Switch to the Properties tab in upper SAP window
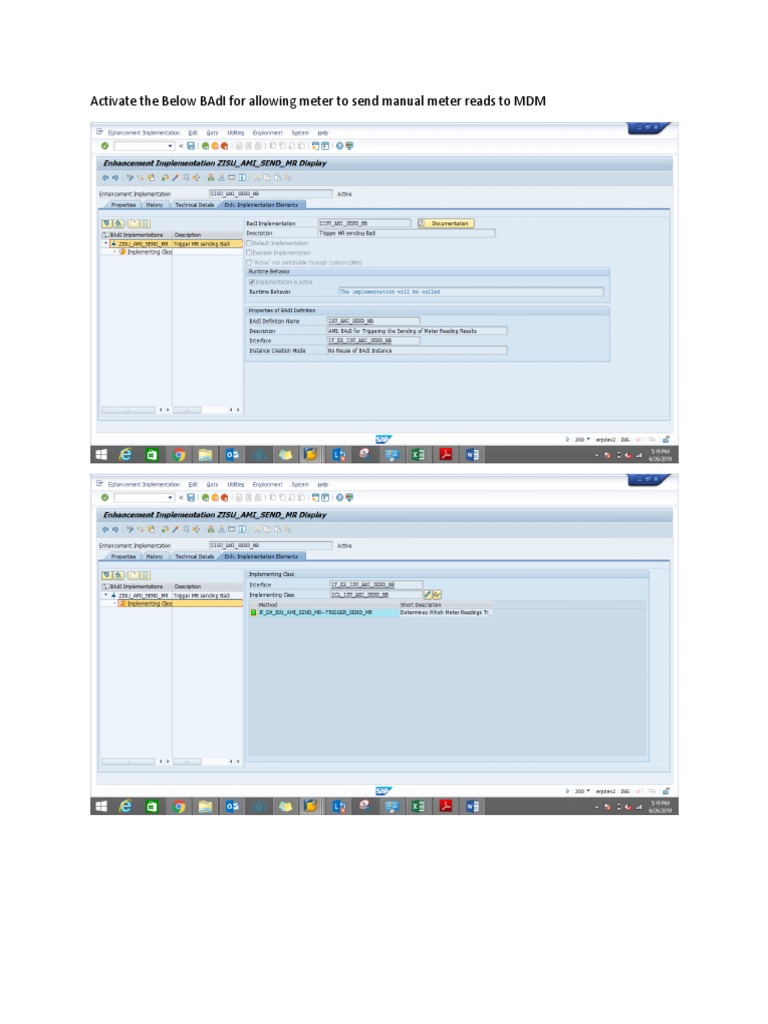This screenshot has width=768, height=1024. click(123, 205)
